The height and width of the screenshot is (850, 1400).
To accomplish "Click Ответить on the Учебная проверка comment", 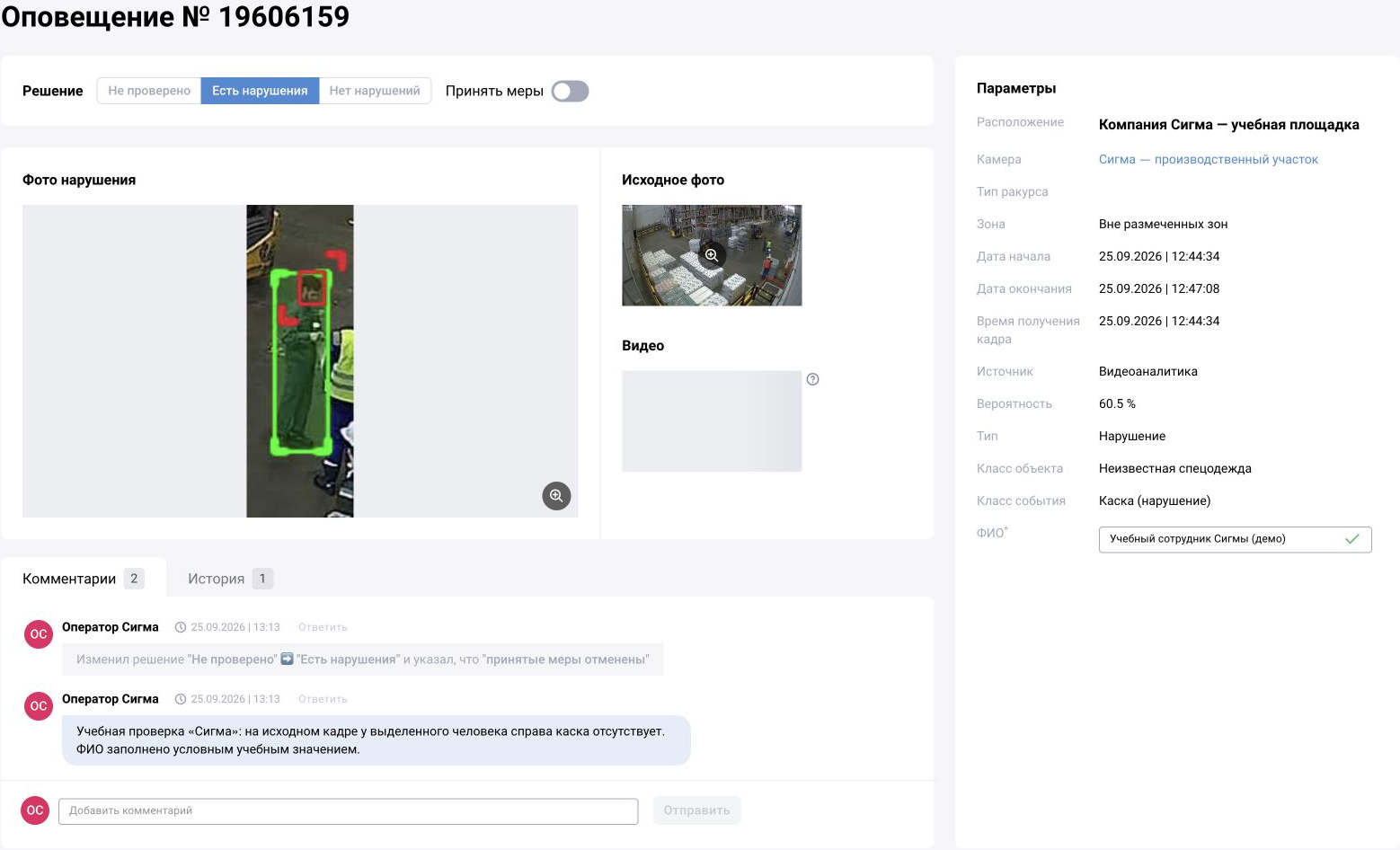I will tap(323, 699).
